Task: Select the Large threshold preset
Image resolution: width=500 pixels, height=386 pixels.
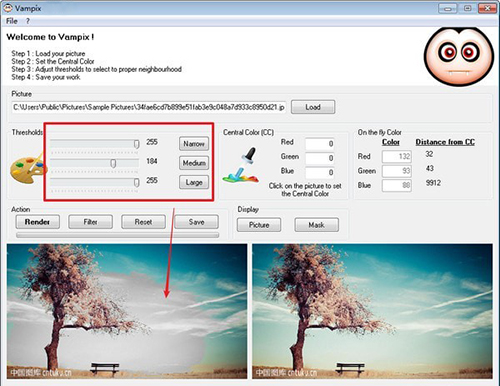Action: click(194, 182)
